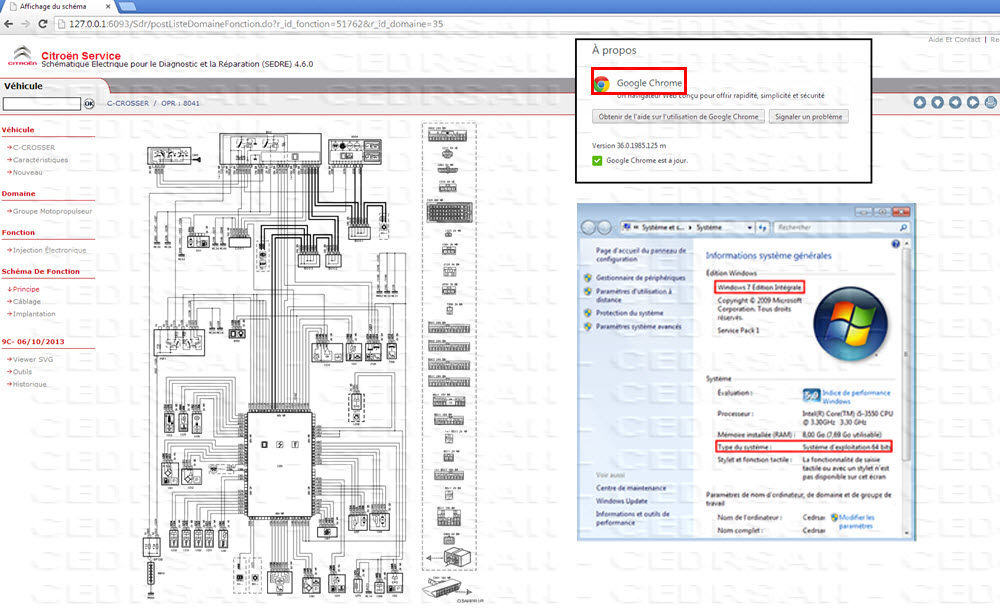Click the magnifier icon in Rechercher field

tap(903, 228)
